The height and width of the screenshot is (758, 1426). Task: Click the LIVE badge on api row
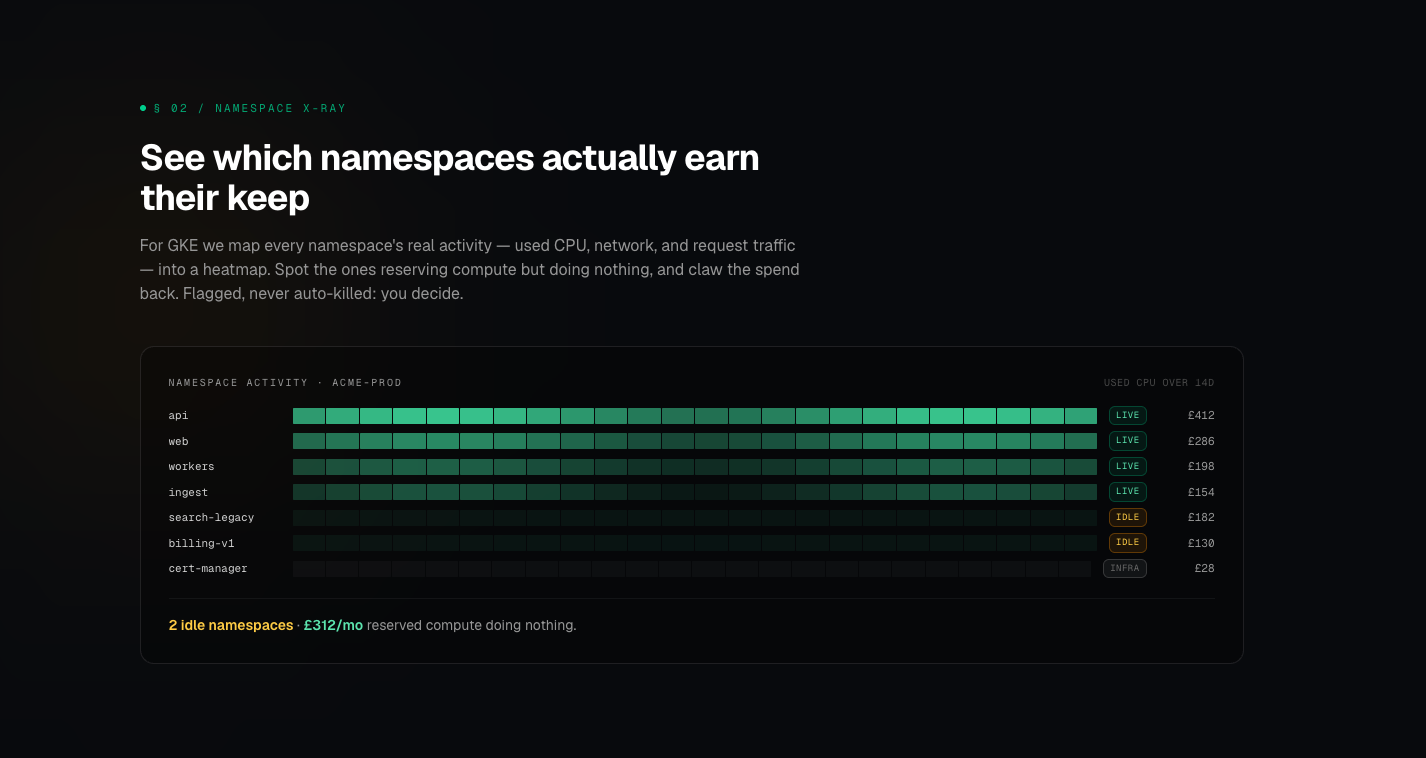(x=1127, y=415)
